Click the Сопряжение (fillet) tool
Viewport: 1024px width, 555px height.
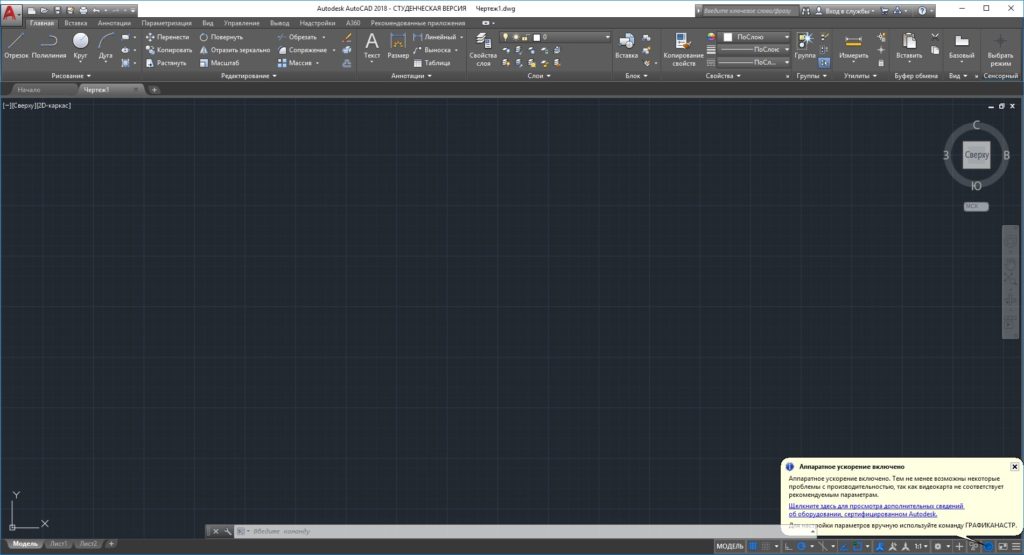coord(302,50)
